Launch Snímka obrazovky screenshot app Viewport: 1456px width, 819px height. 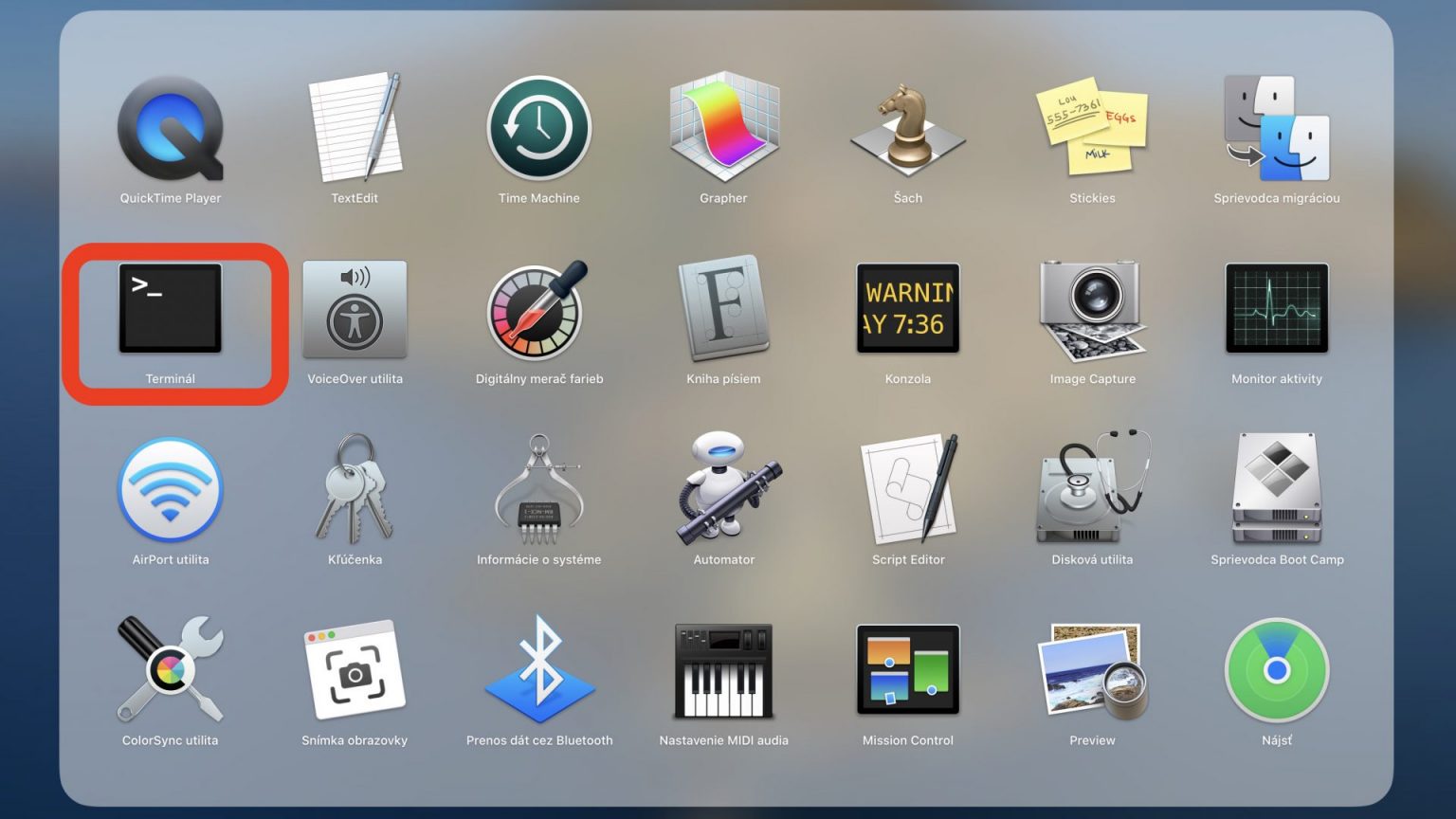tap(355, 671)
